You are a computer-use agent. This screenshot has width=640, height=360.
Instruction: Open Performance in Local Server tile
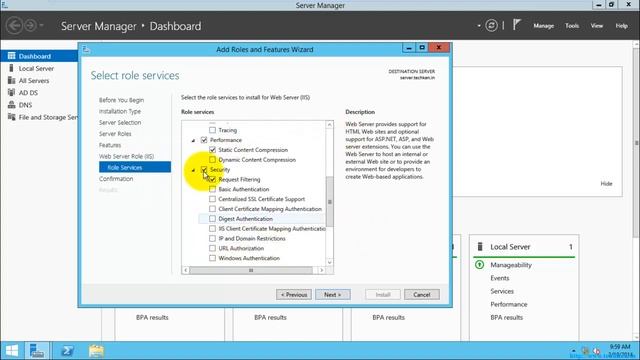tap(509, 304)
